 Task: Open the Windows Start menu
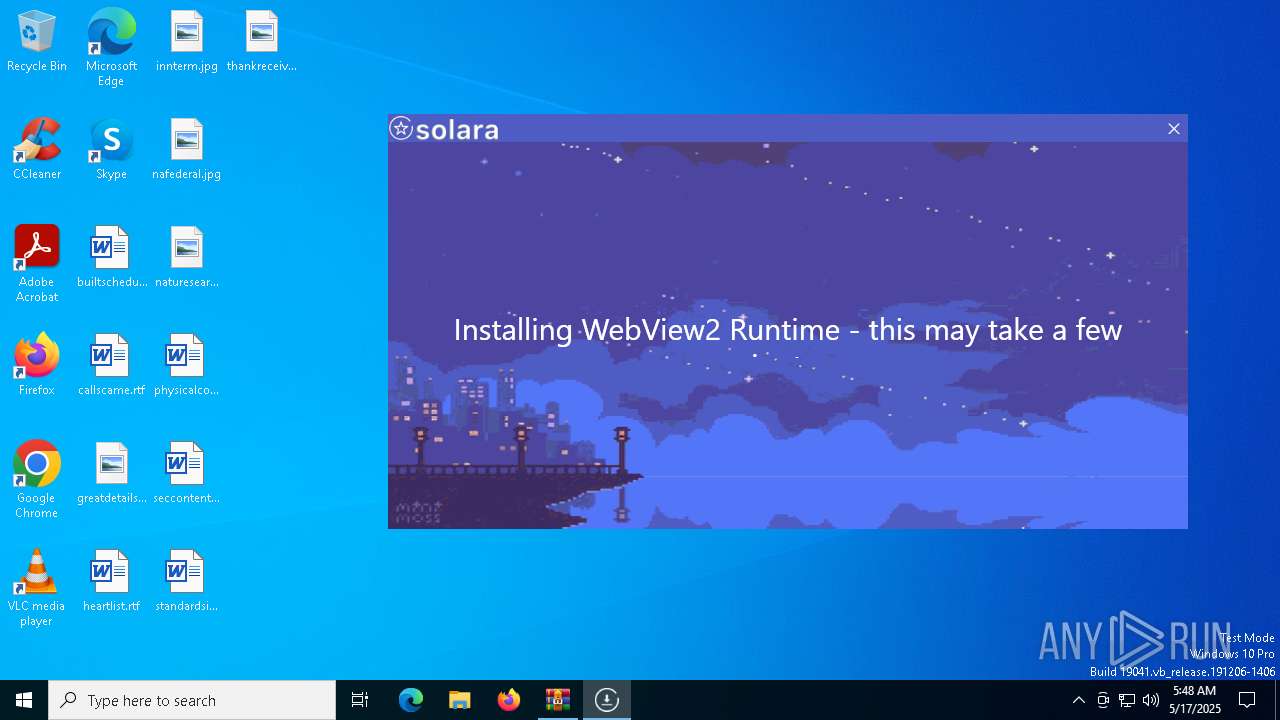click(24, 700)
